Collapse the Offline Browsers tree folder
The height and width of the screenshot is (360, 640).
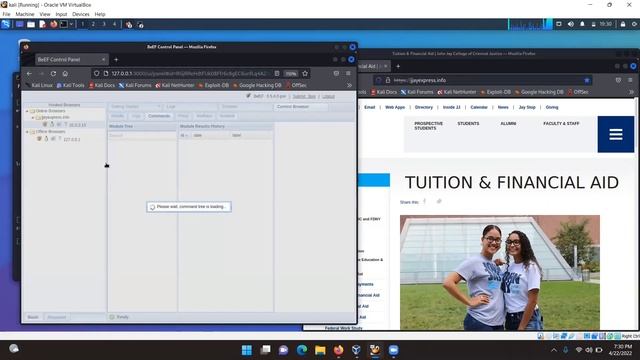tap(27, 132)
